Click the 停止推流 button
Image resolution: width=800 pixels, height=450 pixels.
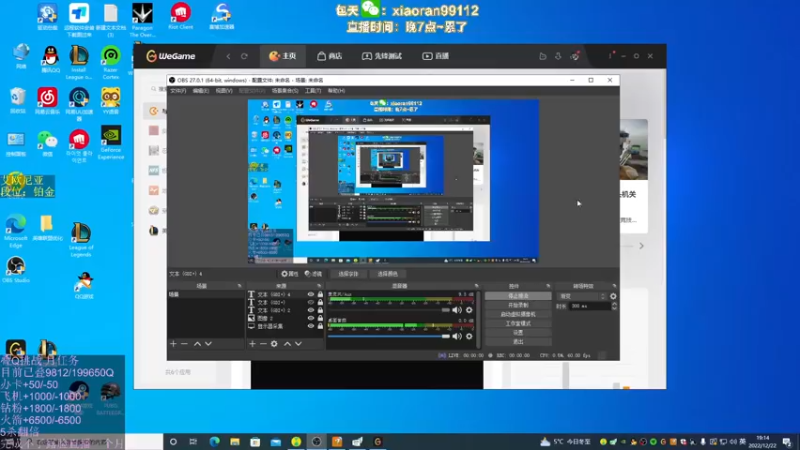(x=518, y=296)
